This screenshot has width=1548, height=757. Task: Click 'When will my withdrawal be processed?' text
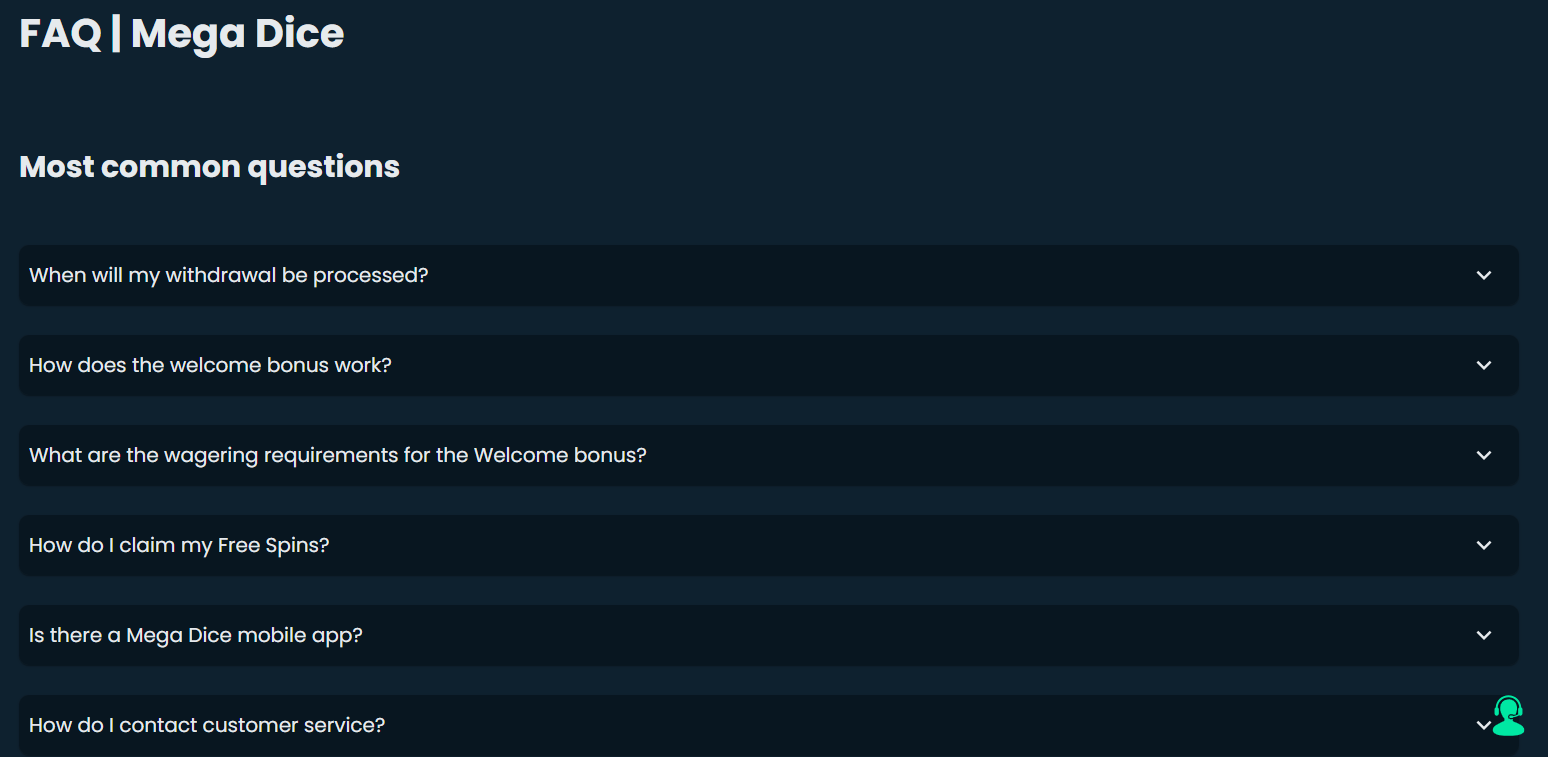click(x=228, y=275)
